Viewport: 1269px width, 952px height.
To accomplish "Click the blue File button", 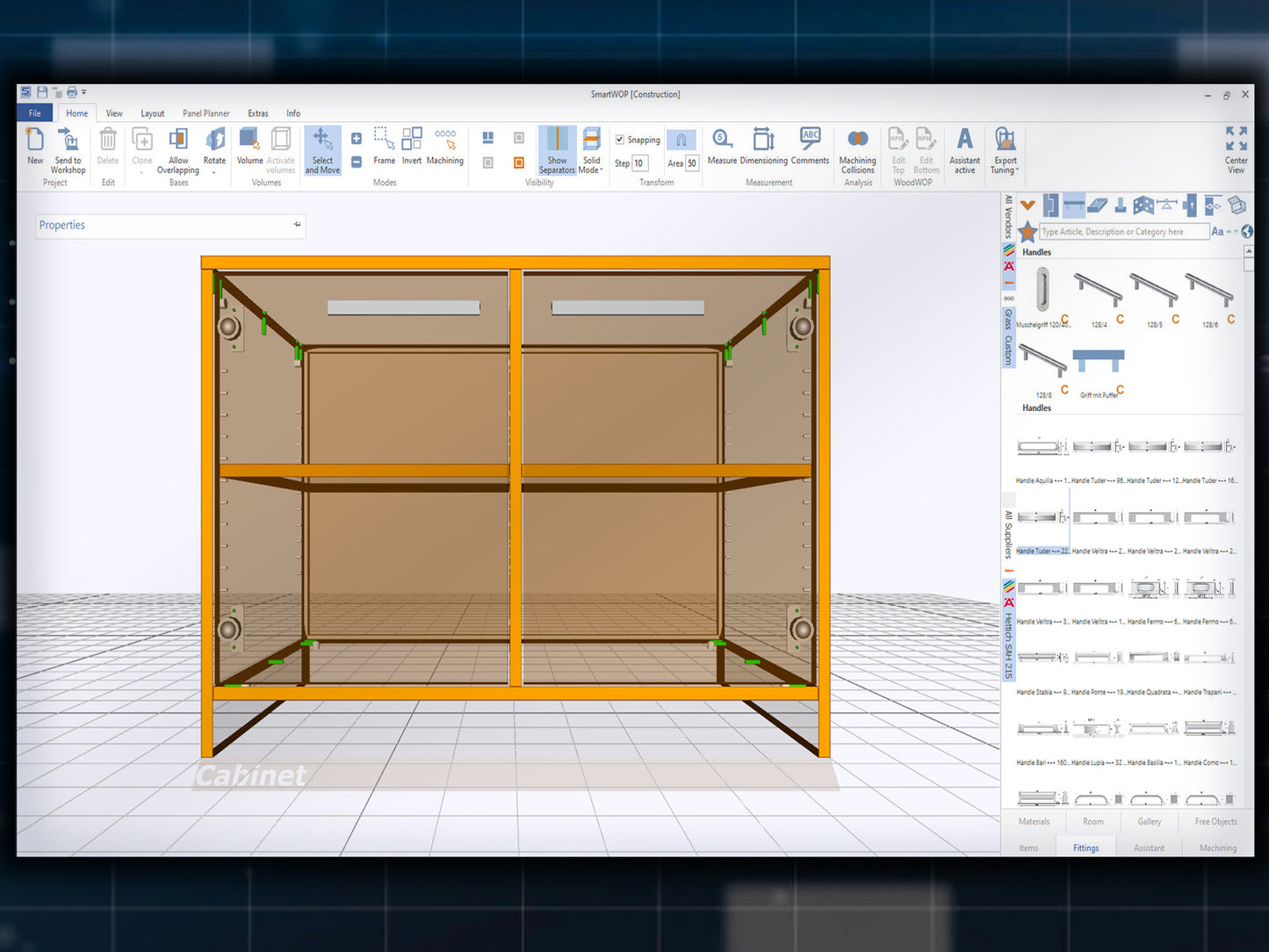I will [35, 113].
